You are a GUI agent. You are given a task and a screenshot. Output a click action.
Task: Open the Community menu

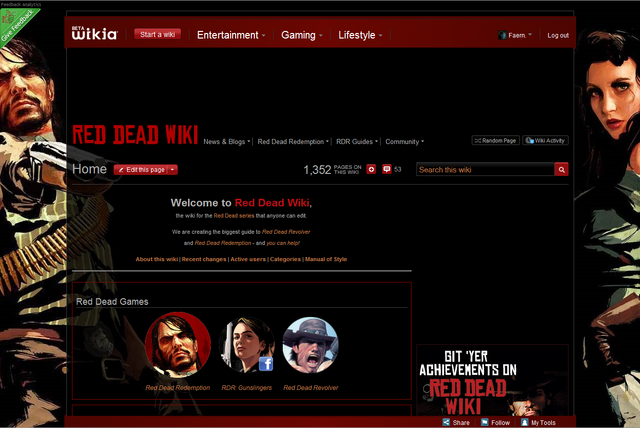404,142
